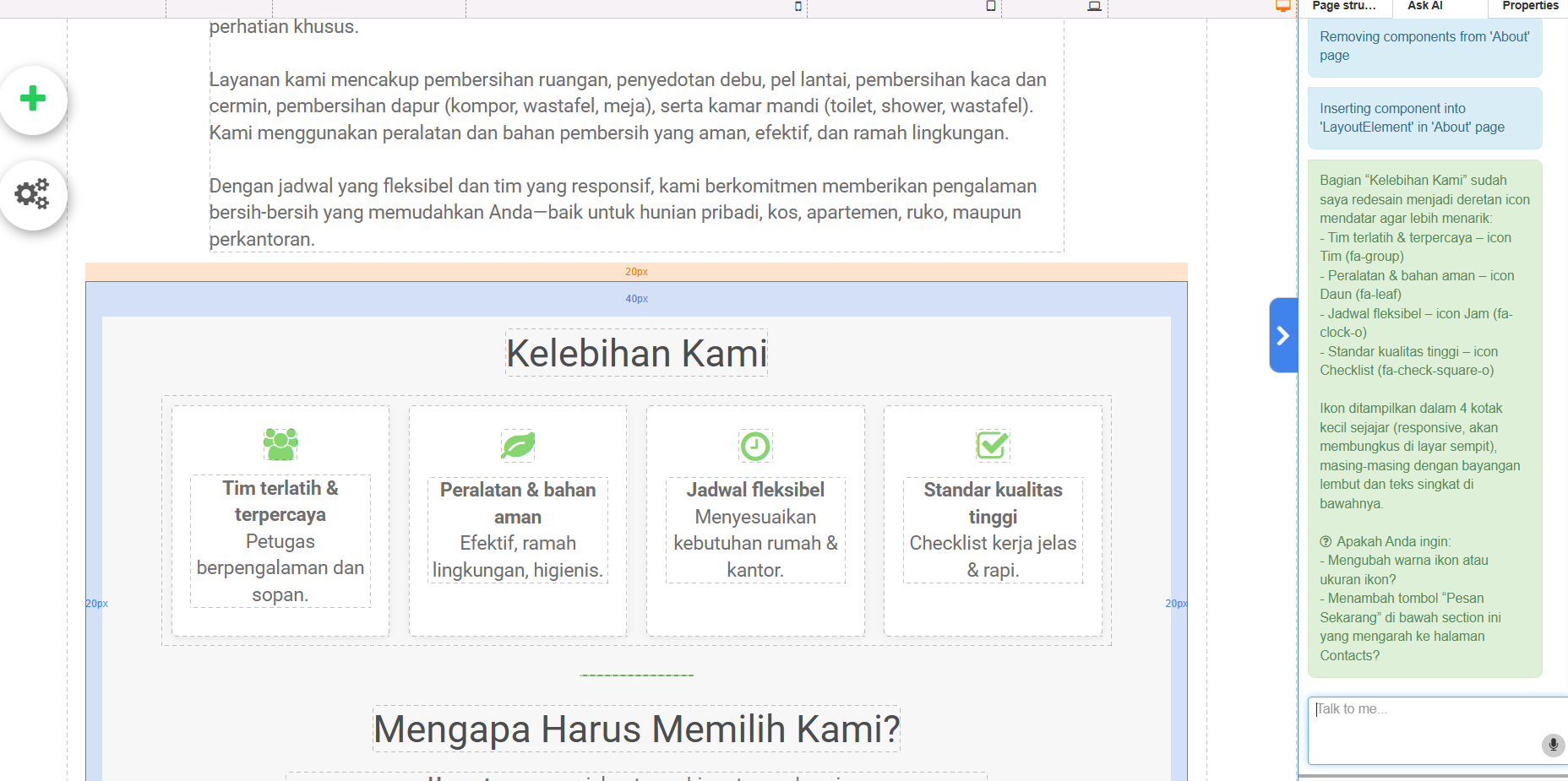Image resolution: width=1568 pixels, height=781 pixels.
Task: Select the green clock icon
Action: point(755,446)
